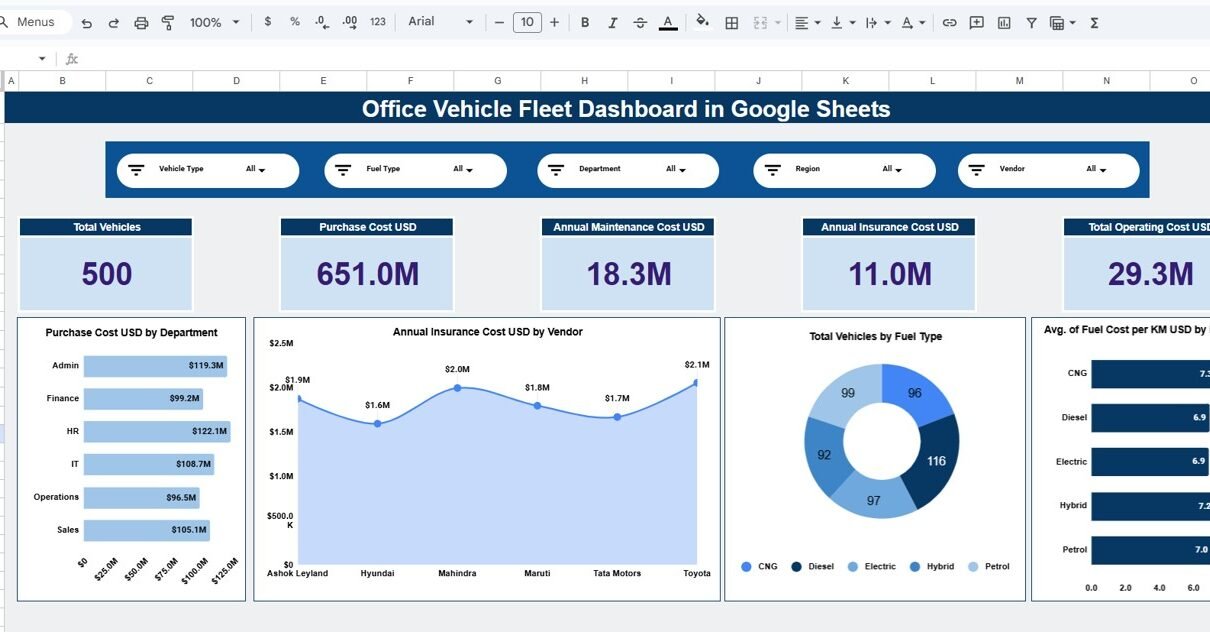Viewport: 1210px width, 632px height.
Task: Toggle Italic formatting
Action: 612,22
